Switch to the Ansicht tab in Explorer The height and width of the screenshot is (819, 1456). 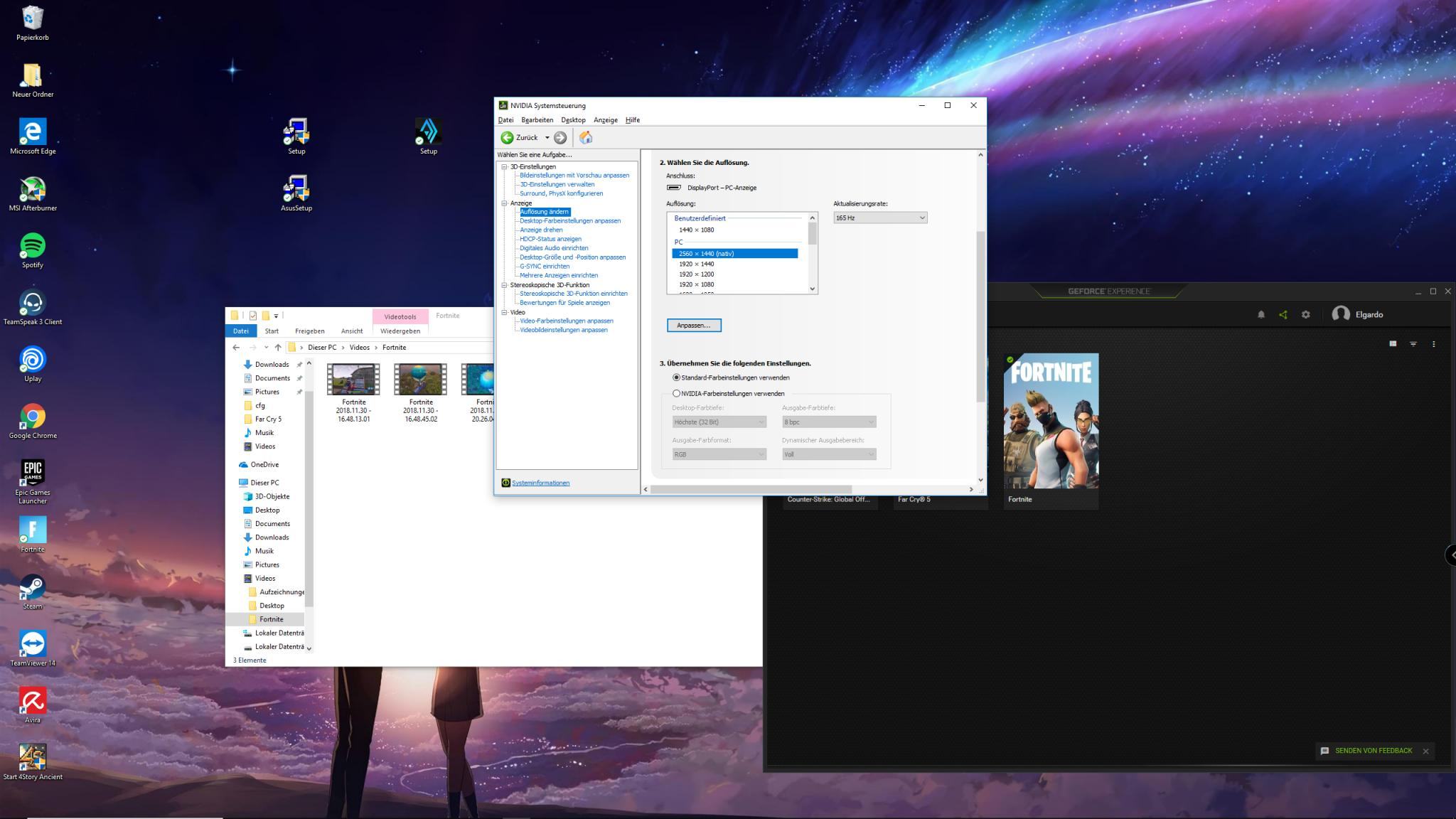(351, 331)
